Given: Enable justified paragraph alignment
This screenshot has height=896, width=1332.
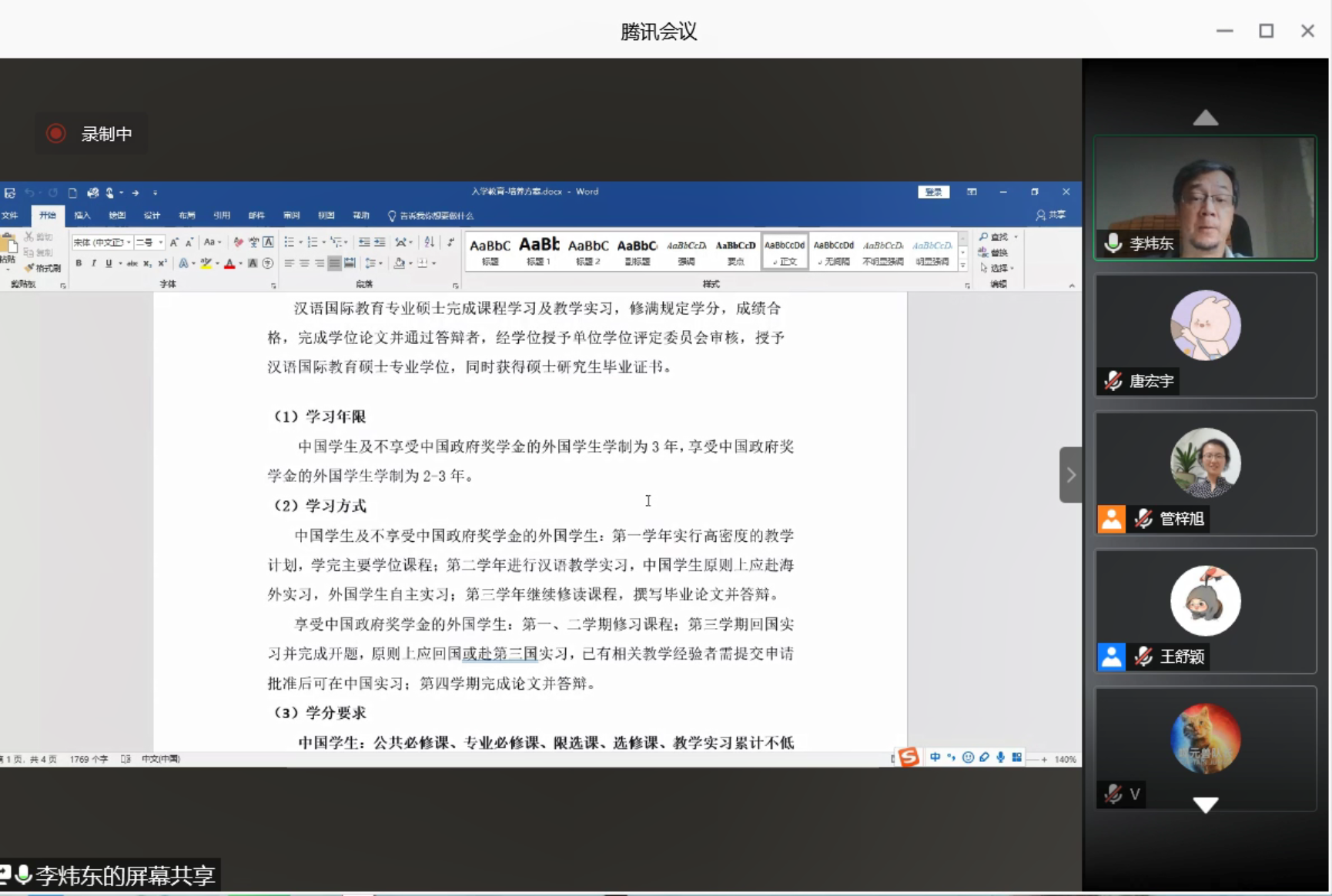Looking at the screenshot, I should 334,263.
